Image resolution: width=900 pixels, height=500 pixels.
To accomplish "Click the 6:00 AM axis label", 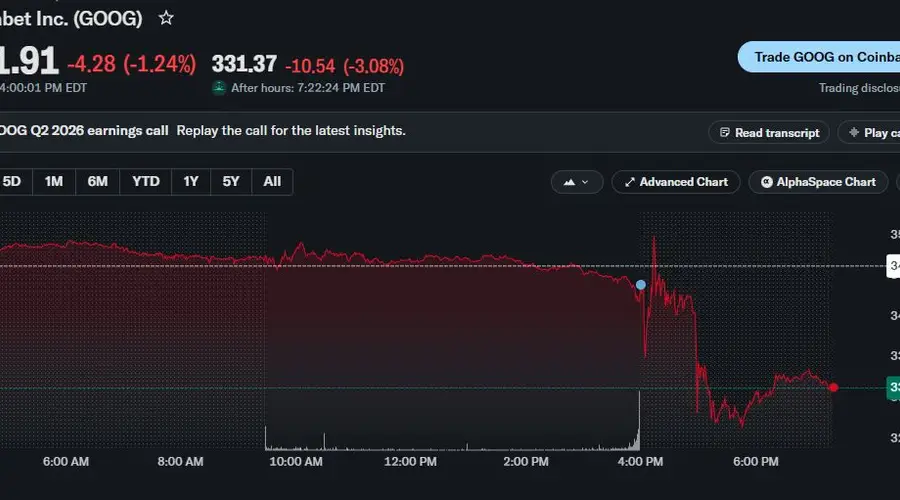I will point(65,462).
